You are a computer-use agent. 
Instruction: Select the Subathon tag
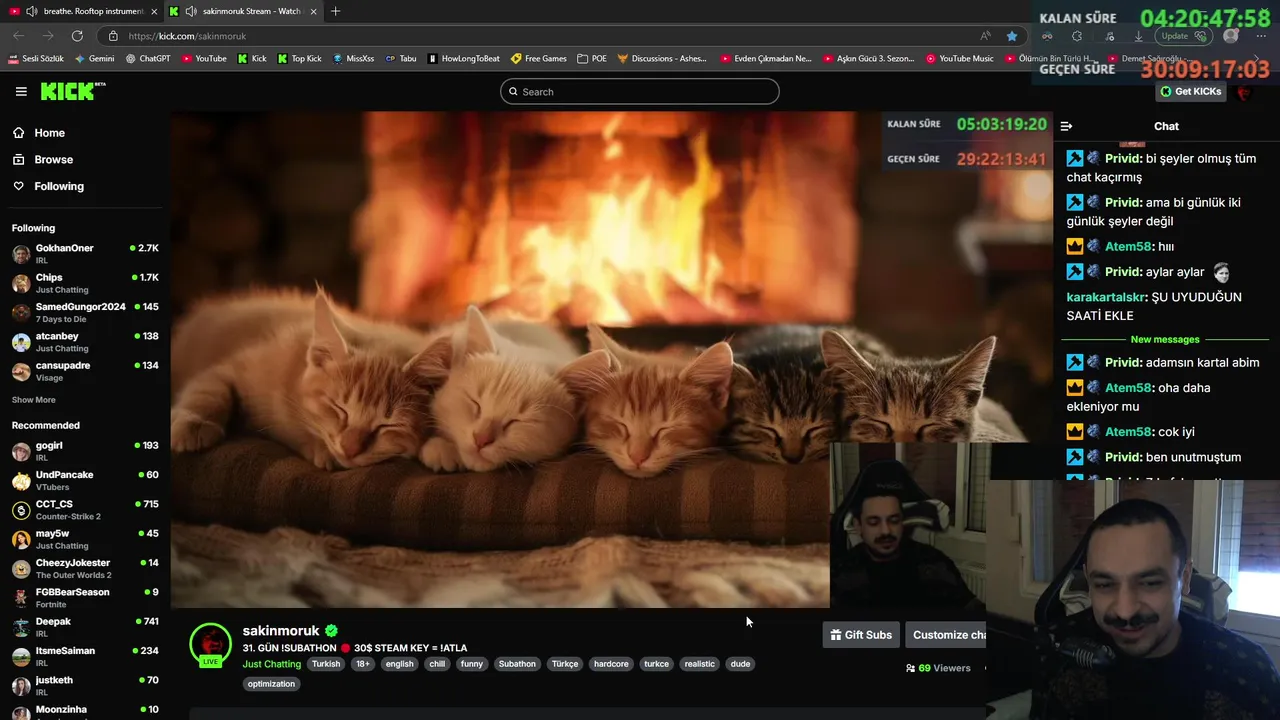point(517,664)
